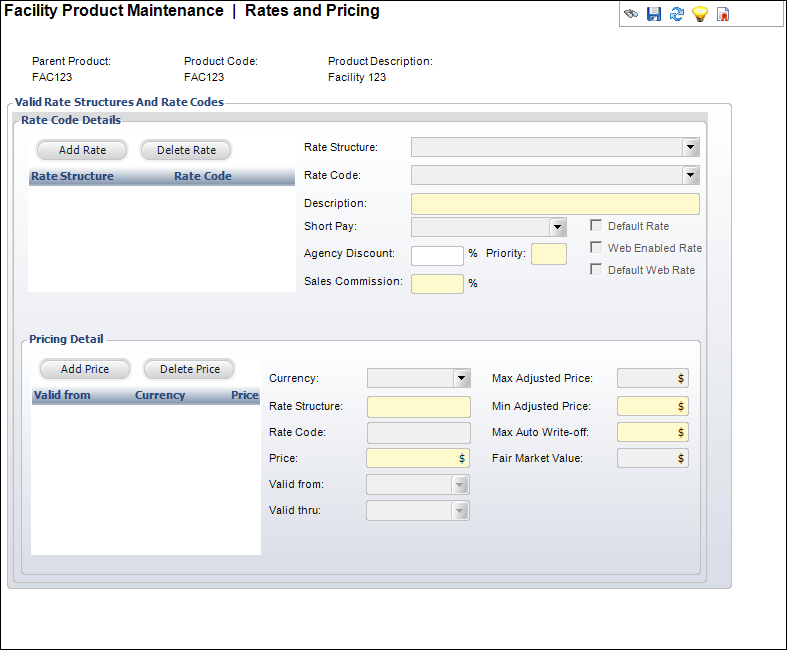The height and width of the screenshot is (650, 787).
Task: Click the binoculars search icon
Action: point(632,14)
